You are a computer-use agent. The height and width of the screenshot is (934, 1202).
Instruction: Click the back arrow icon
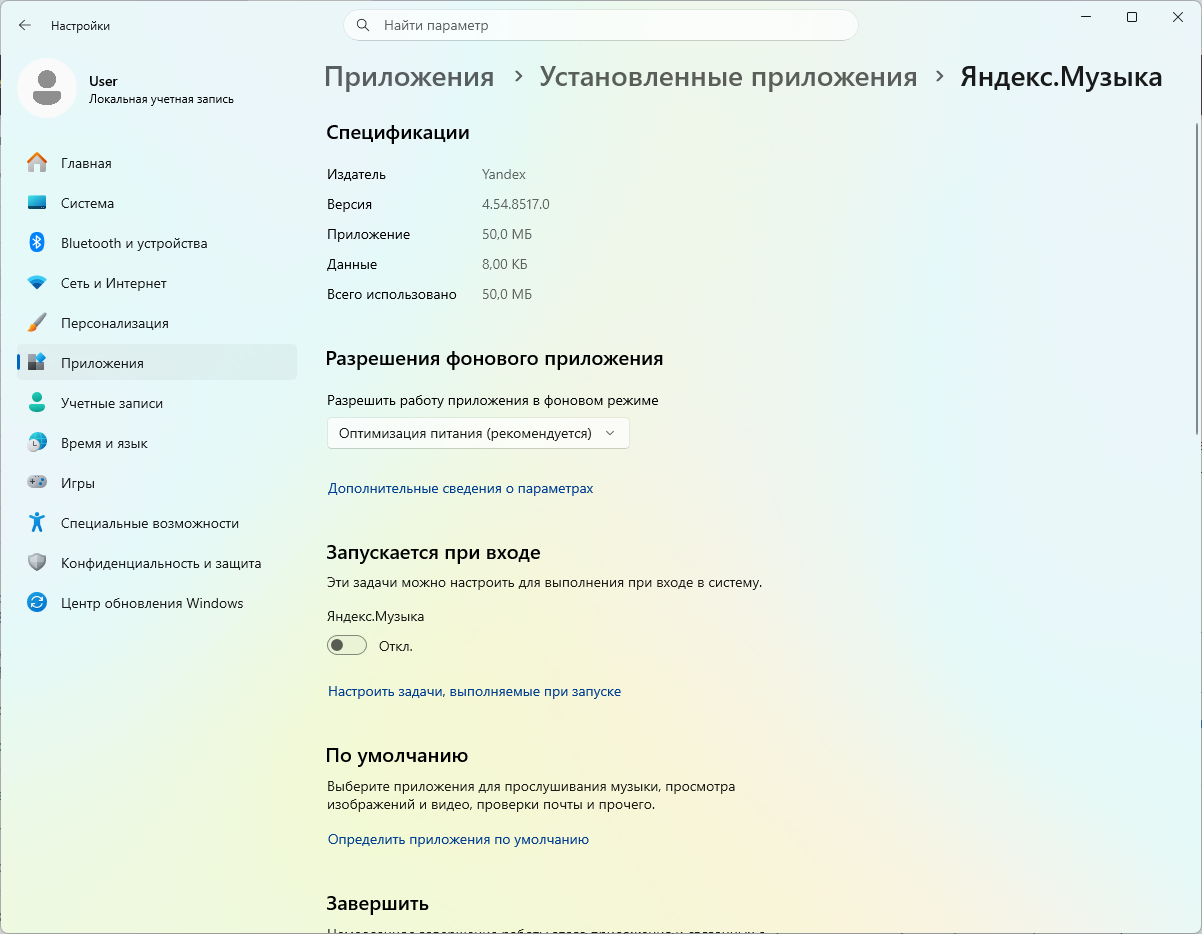click(25, 25)
